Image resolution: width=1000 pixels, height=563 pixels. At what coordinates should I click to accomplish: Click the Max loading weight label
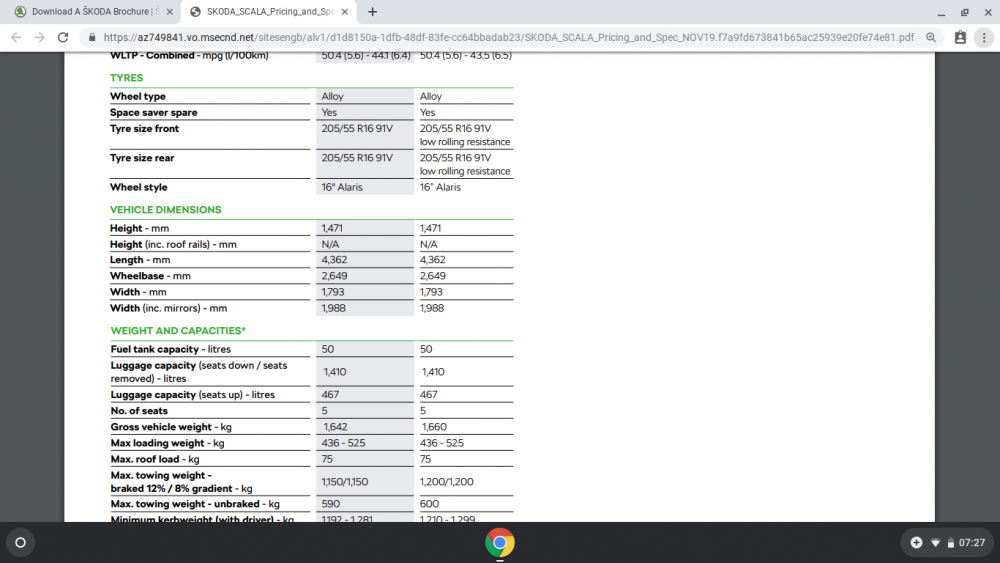167,443
